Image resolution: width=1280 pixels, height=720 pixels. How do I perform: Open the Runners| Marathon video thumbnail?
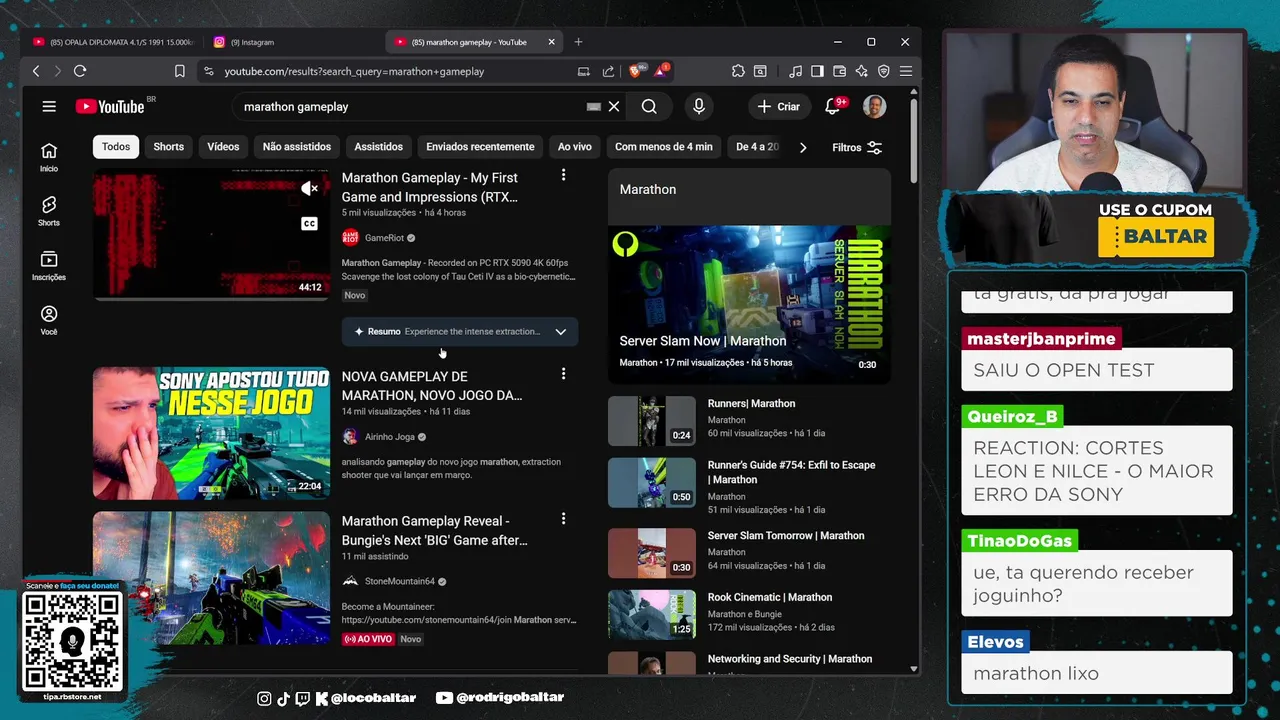pos(652,420)
